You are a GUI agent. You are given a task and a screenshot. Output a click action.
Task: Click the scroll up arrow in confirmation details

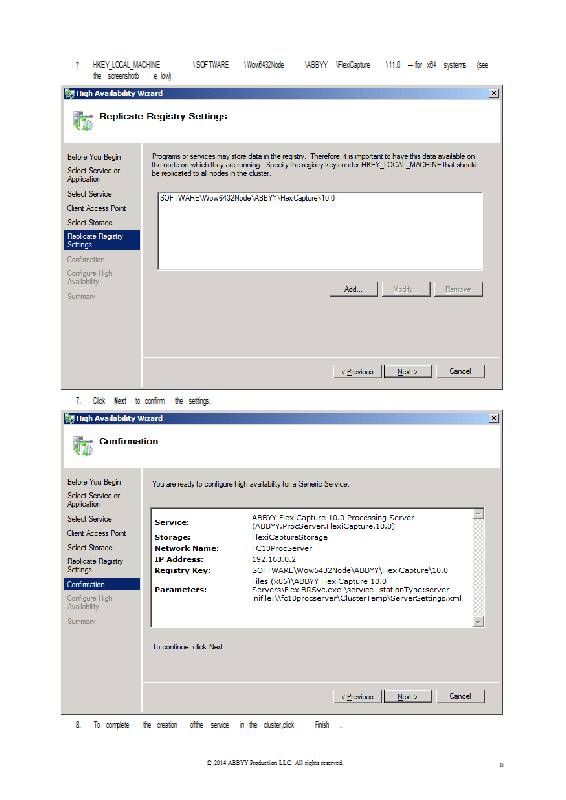click(478, 514)
